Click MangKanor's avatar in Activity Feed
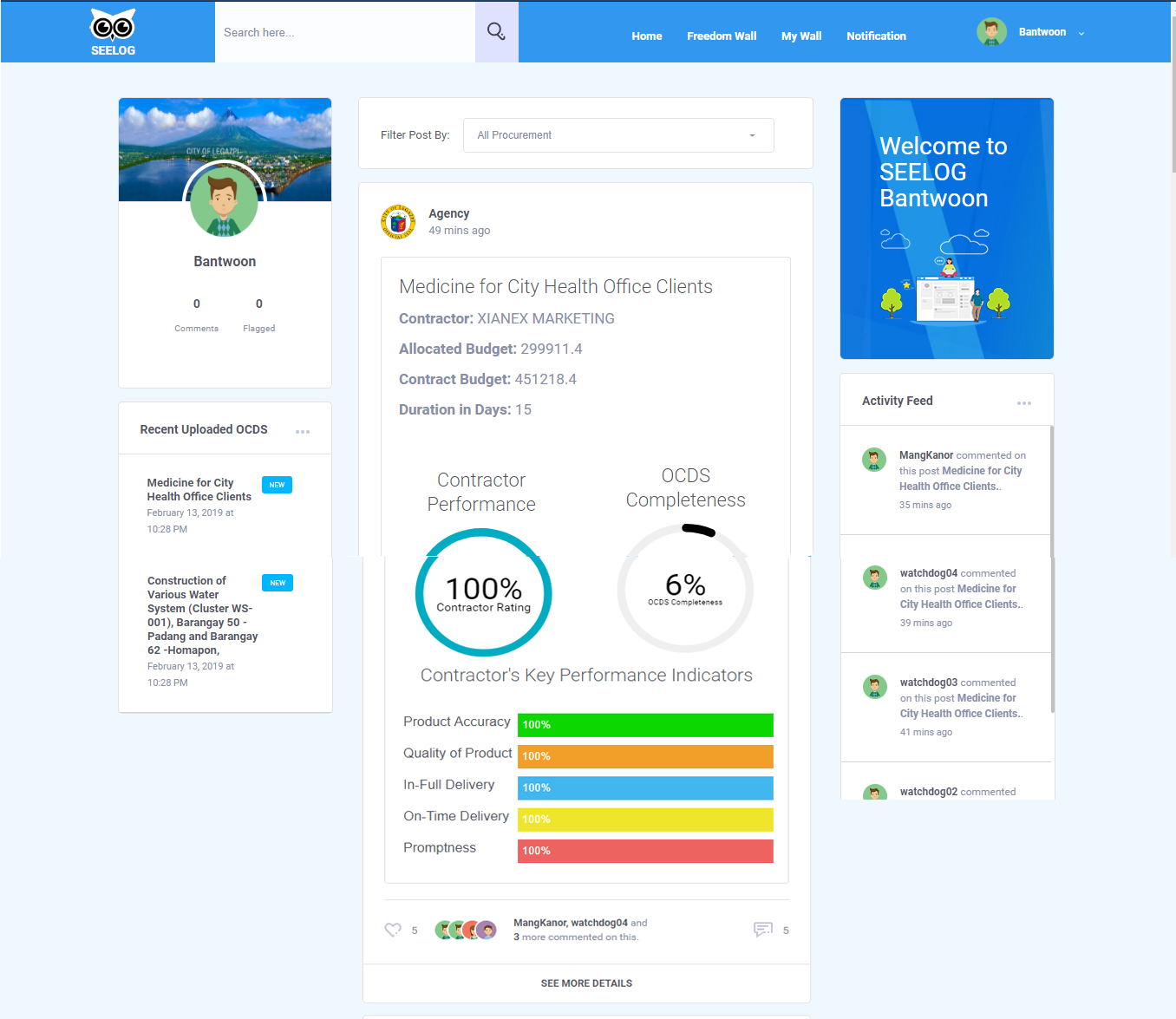 point(874,460)
